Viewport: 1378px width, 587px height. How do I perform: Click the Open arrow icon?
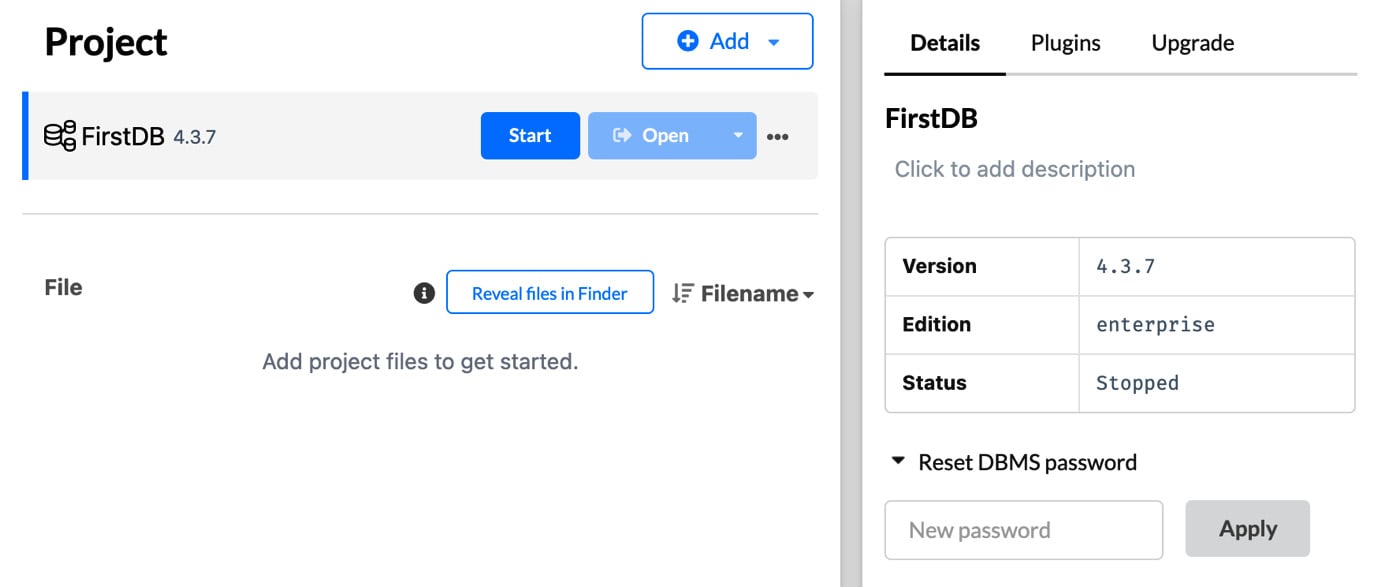point(622,135)
